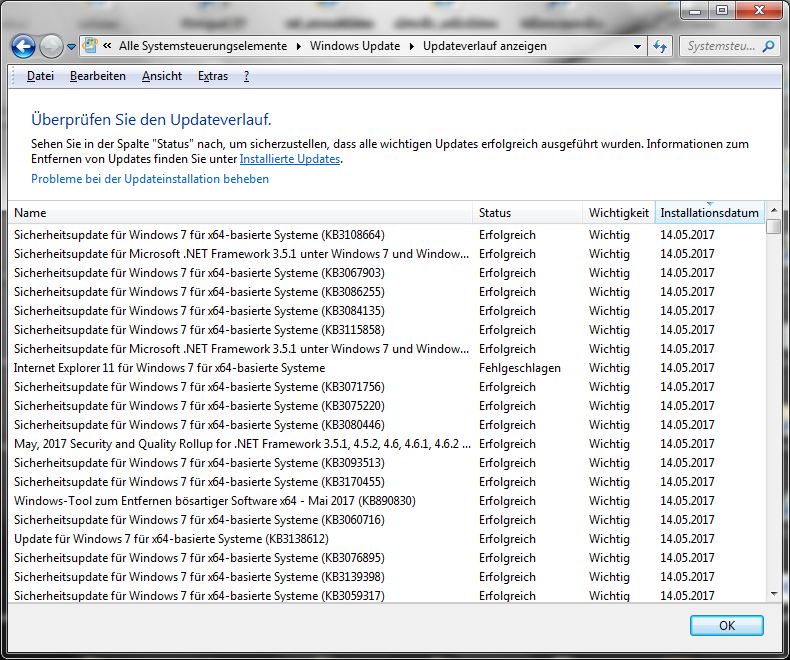This screenshot has height=660, width=790.
Task: Click the refresh button beside address bar
Action: [660, 46]
